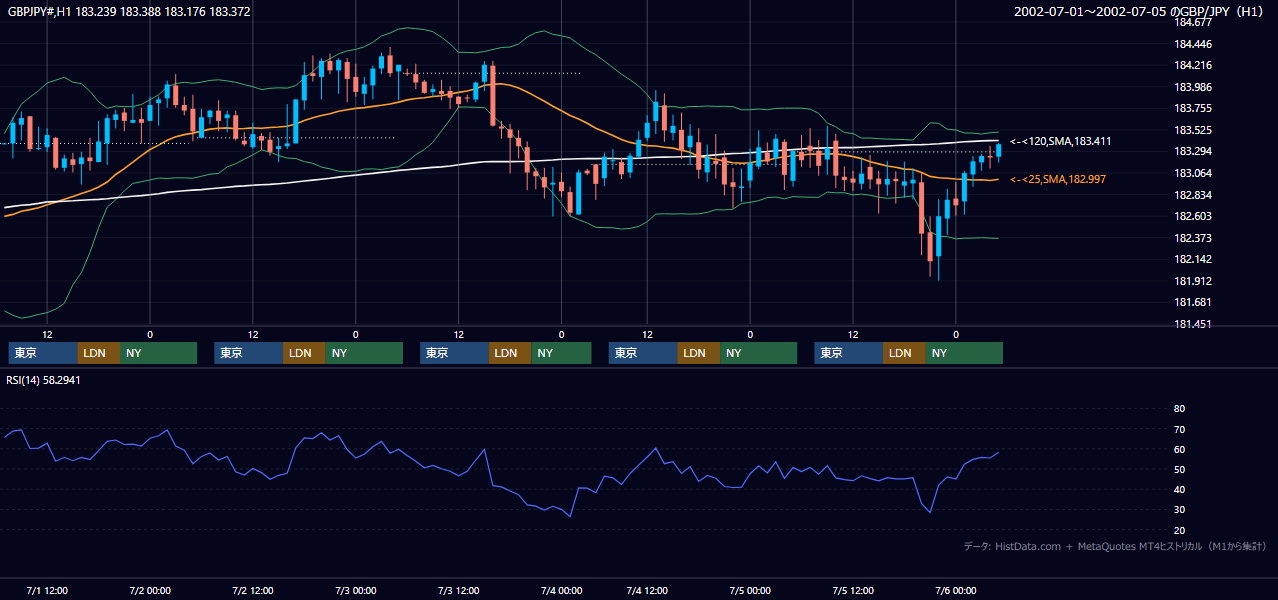This screenshot has width=1278, height=600.
Task: Click the 7/6 00:00 date label
Action: point(956,590)
